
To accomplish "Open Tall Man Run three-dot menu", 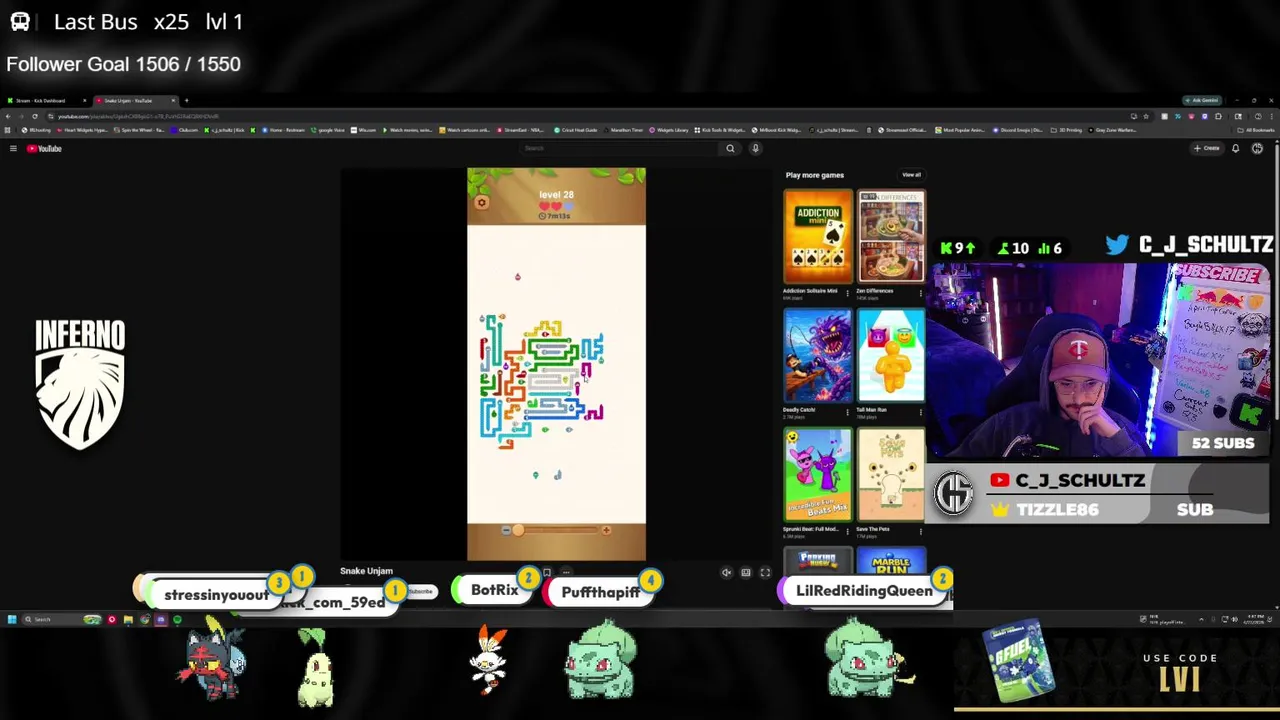I will 921,411.
